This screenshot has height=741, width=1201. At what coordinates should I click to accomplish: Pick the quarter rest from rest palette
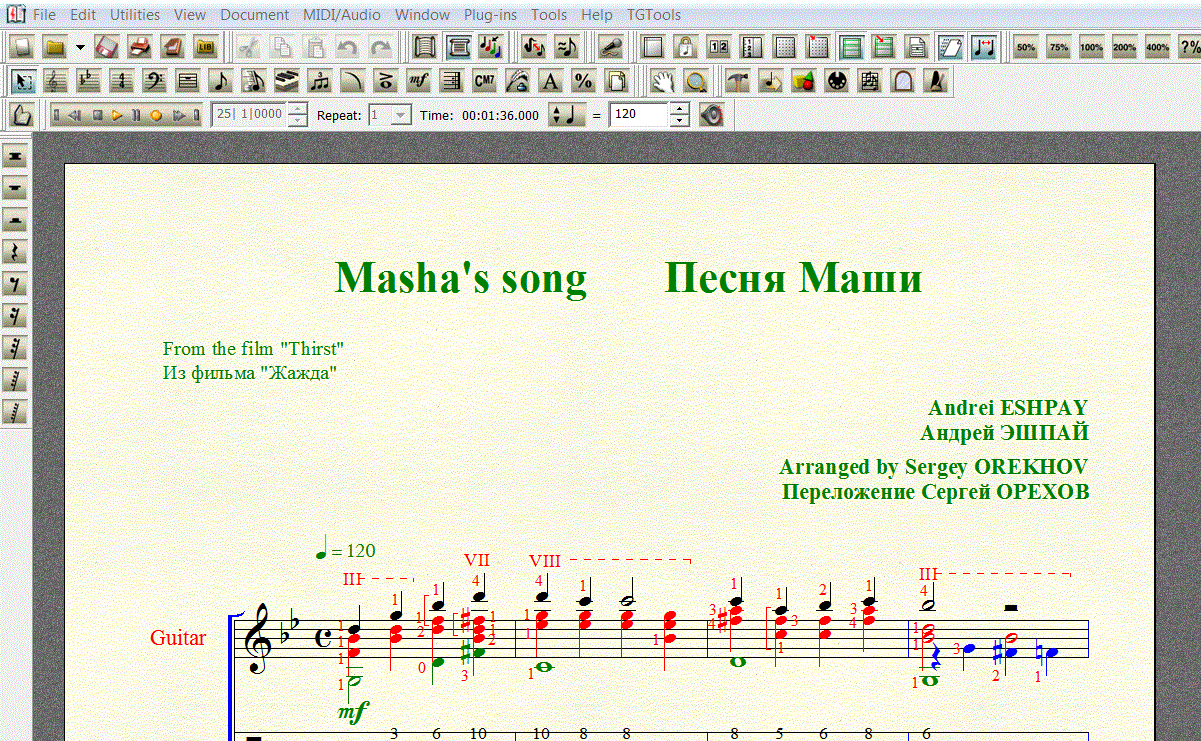[16, 252]
